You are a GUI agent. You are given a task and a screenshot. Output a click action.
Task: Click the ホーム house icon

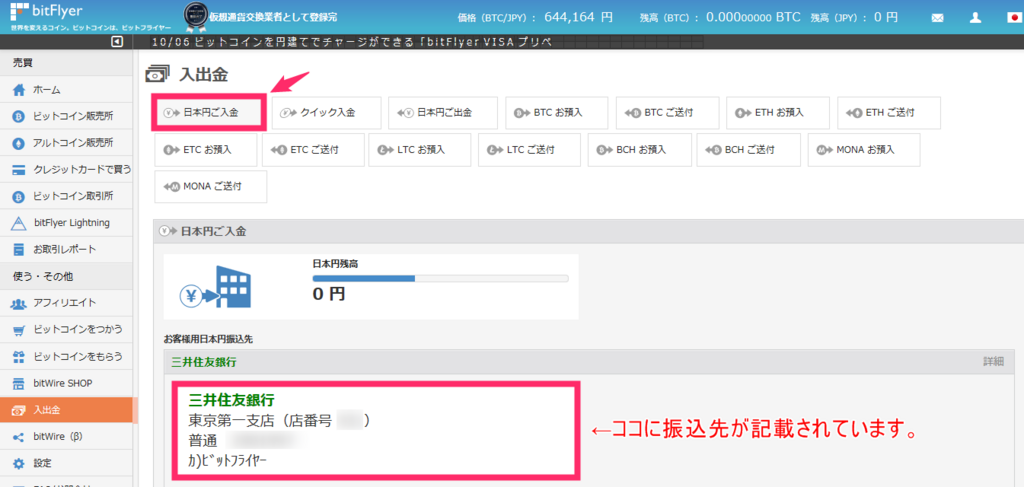19,89
